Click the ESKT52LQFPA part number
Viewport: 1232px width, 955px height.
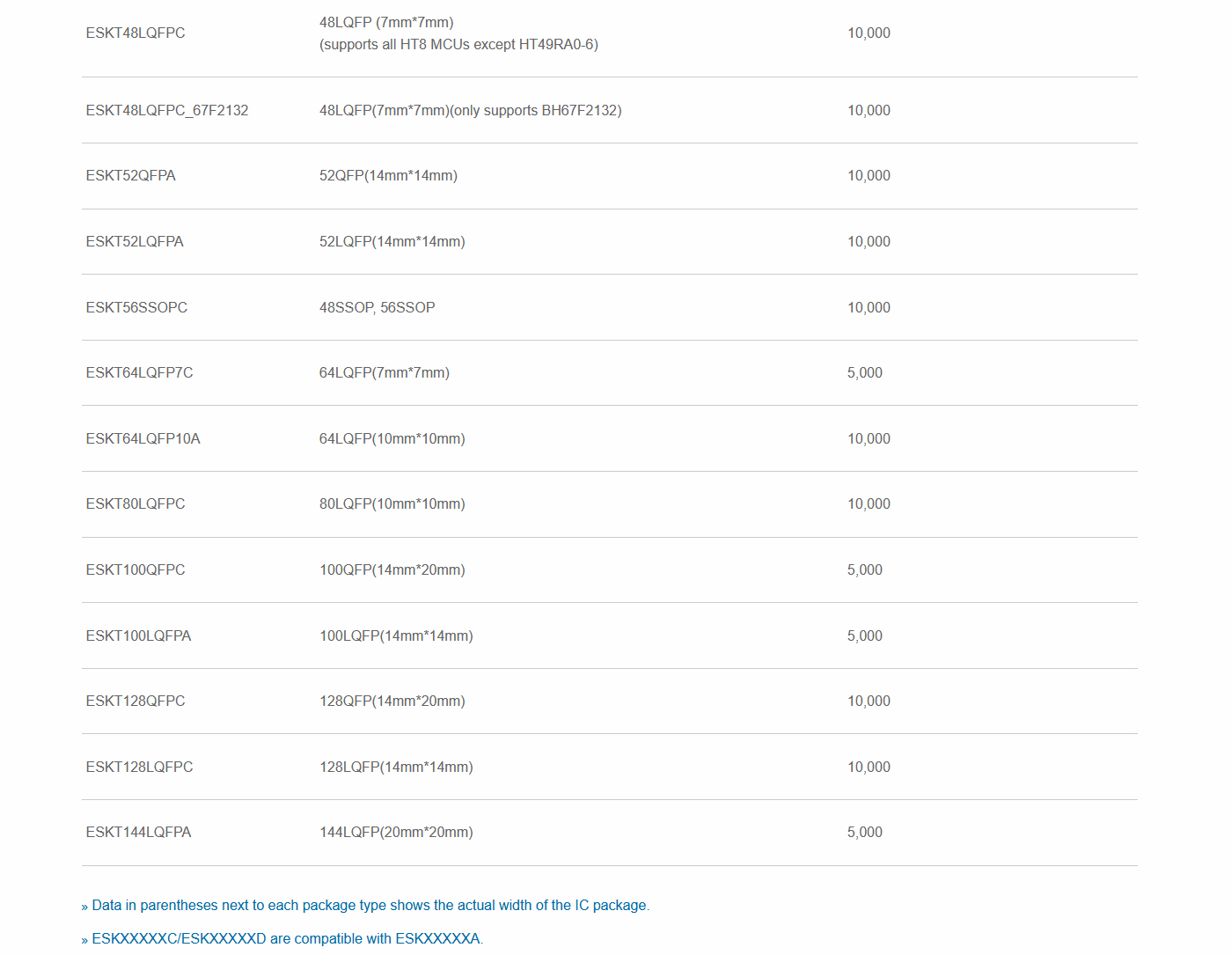click(x=135, y=242)
